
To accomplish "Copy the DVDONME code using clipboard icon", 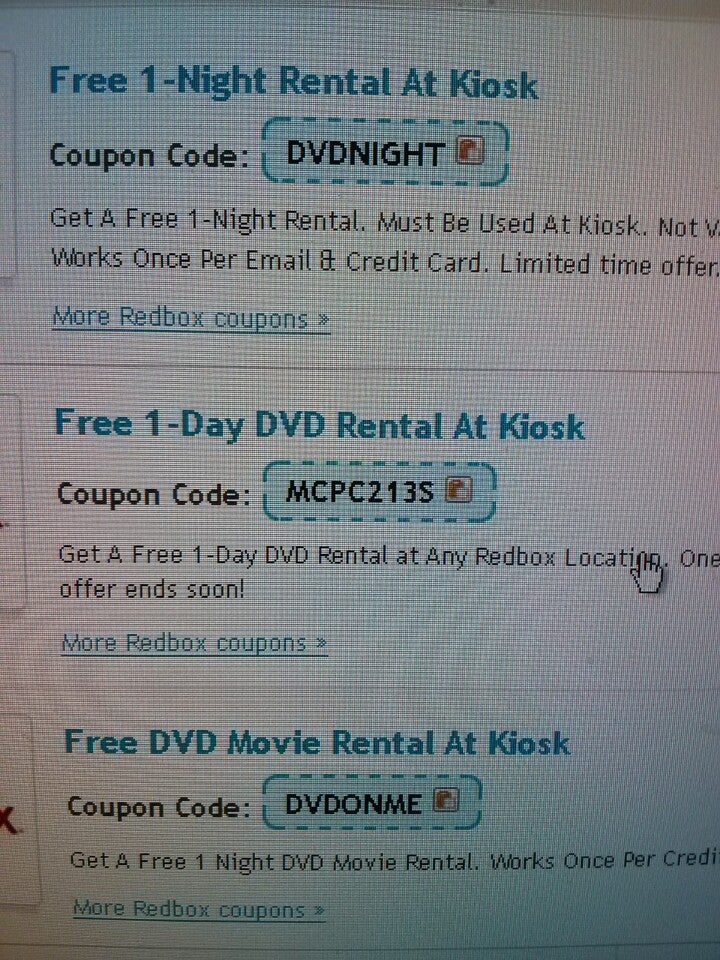I will coord(446,800).
